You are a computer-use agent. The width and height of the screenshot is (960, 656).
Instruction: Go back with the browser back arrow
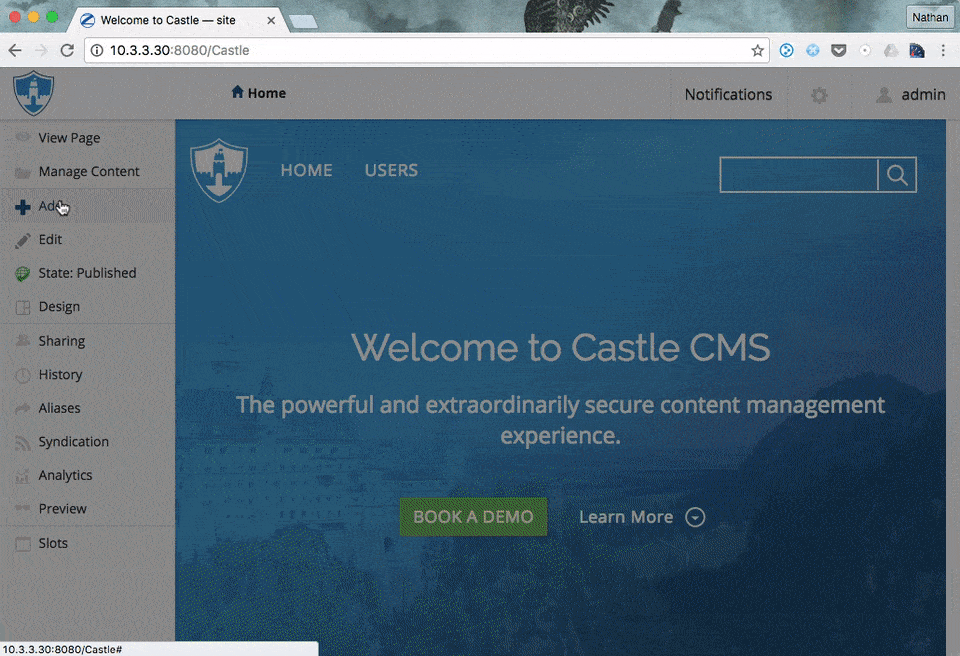tap(15, 50)
